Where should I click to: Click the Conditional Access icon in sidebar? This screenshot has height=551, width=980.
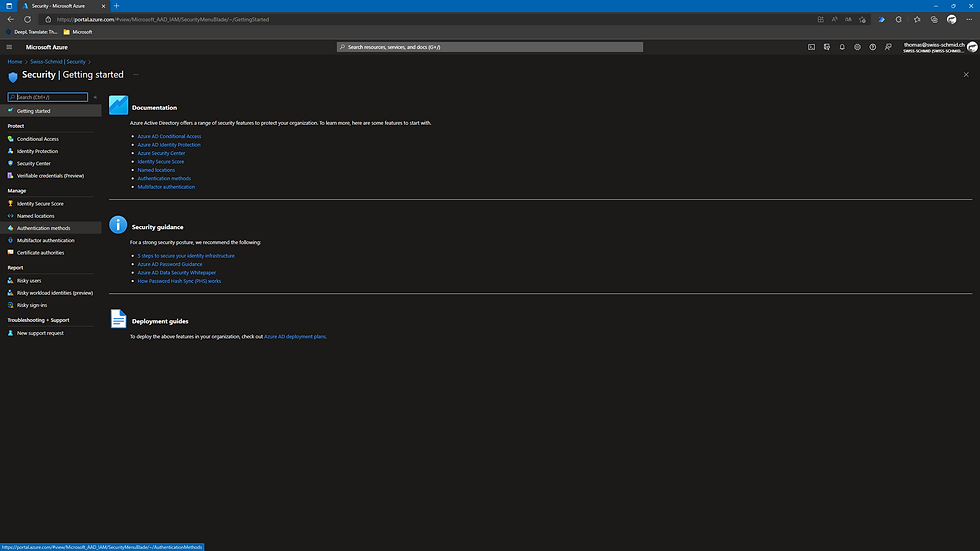point(11,139)
